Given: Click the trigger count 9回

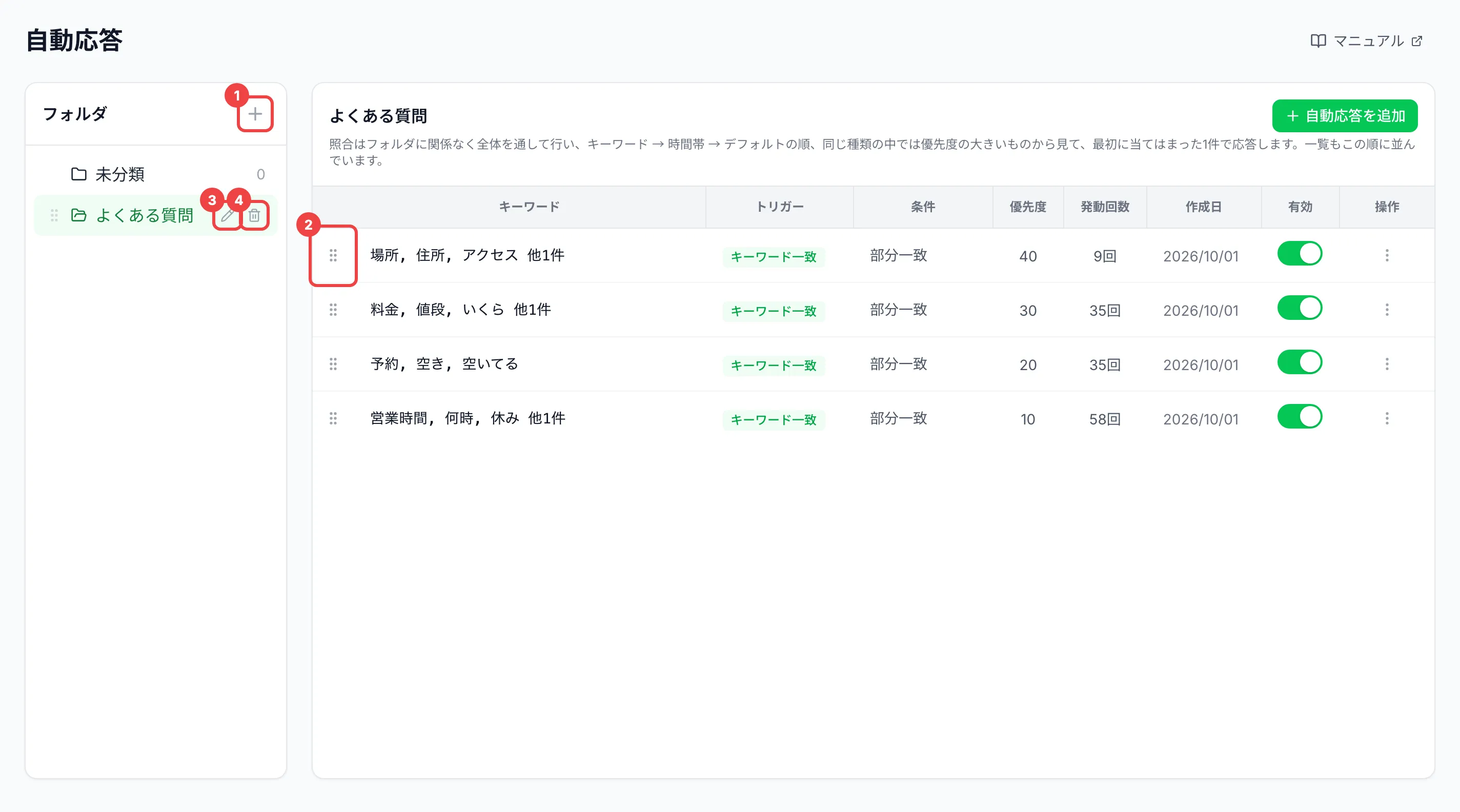Looking at the screenshot, I should (x=1105, y=257).
